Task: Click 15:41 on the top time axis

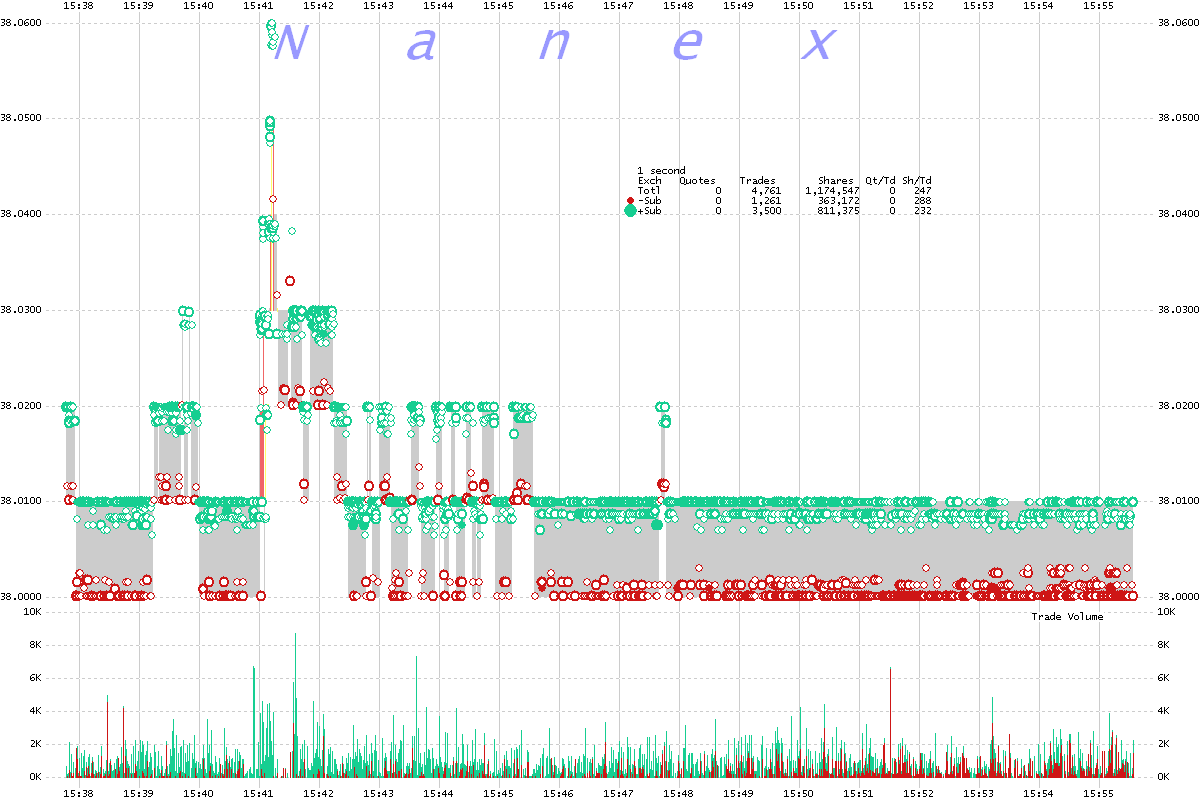Action: pyautogui.click(x=258, y=6)
